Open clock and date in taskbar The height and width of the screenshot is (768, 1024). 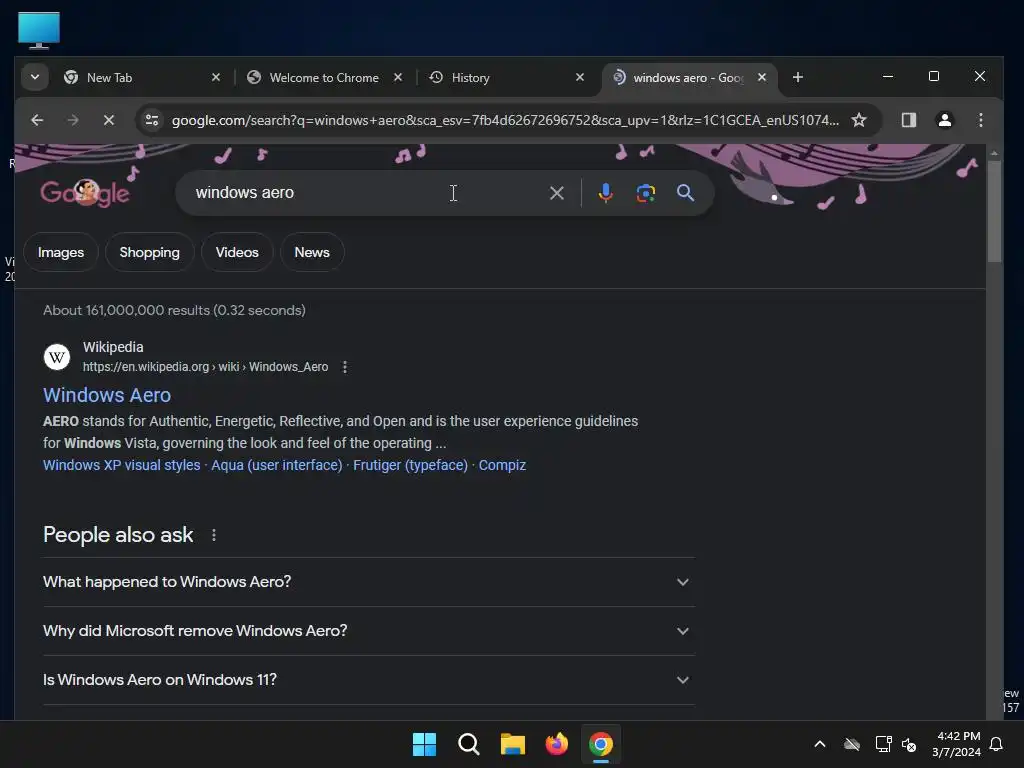[957, 744]
